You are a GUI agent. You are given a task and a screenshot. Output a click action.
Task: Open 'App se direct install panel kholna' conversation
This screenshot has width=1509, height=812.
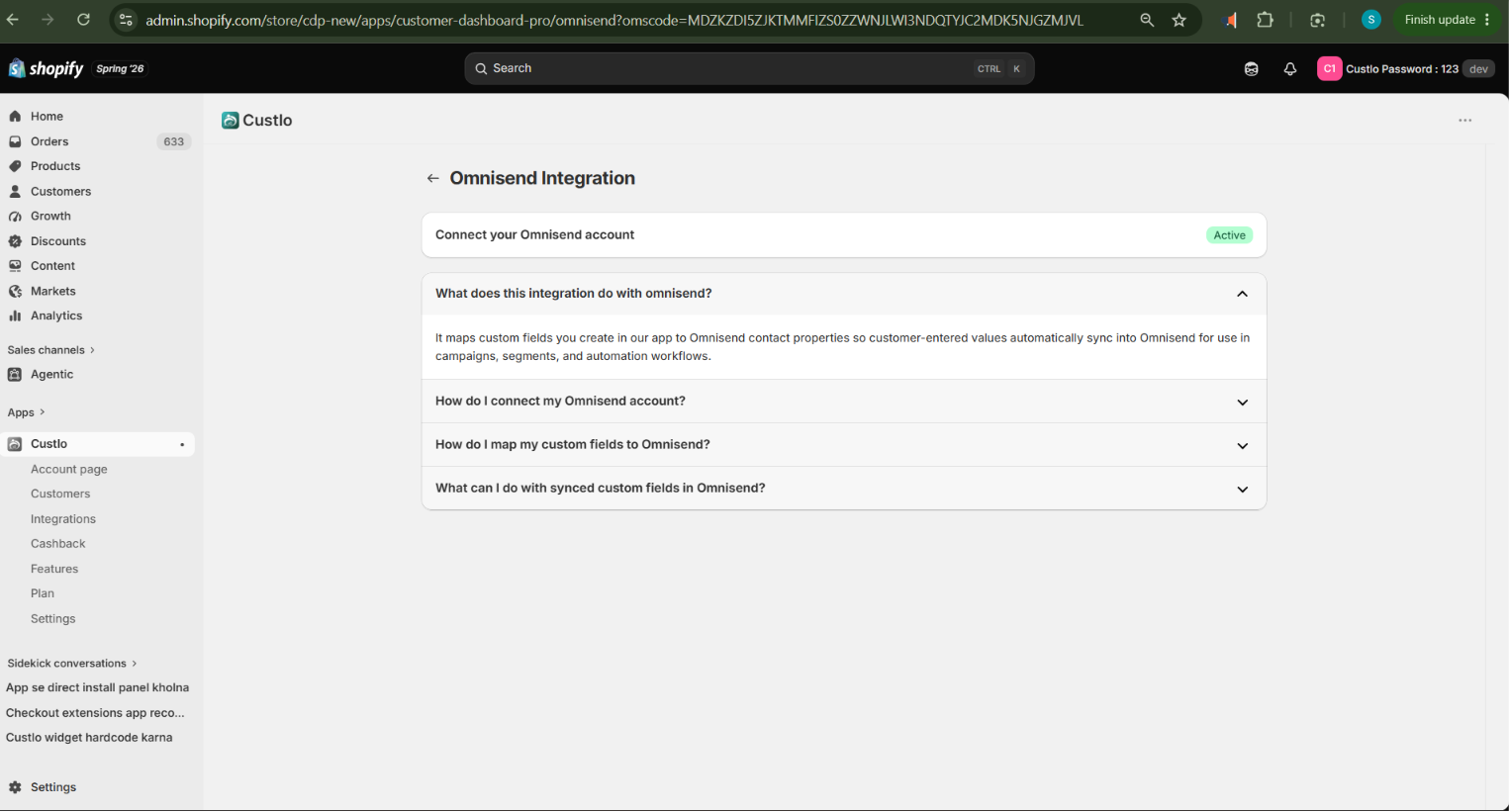coord(97,688)
